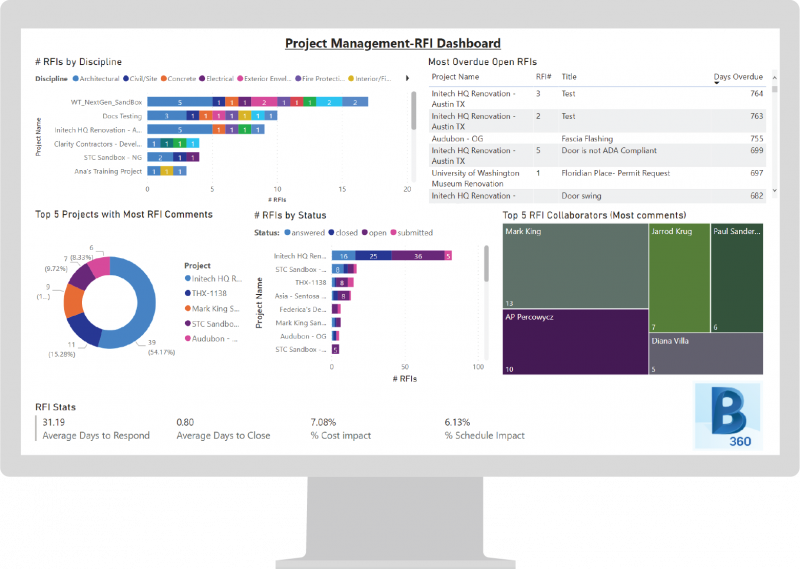This screenshot has height=569, width=800.
Task: Select the Exterior Envel... legend item
Action: 264,79
